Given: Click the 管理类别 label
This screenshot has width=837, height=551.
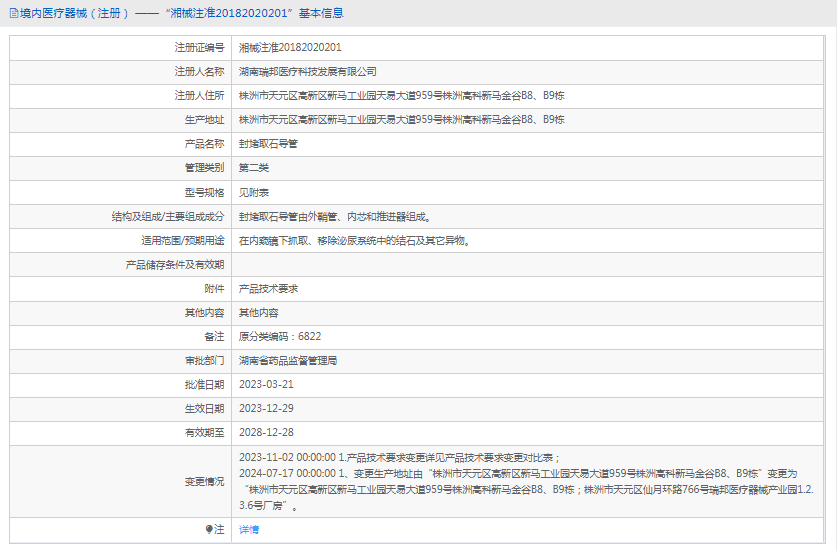Looking at the screenshot, I should tap(204, 168).
